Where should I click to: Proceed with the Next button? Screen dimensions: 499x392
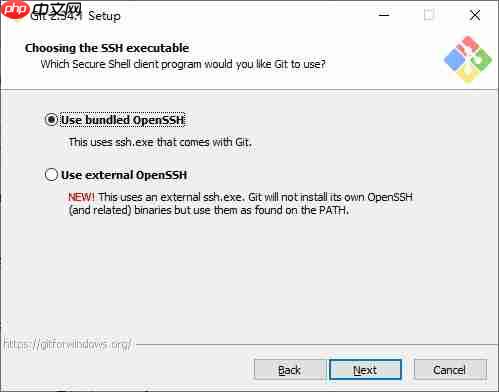click(x=365, y=370)
